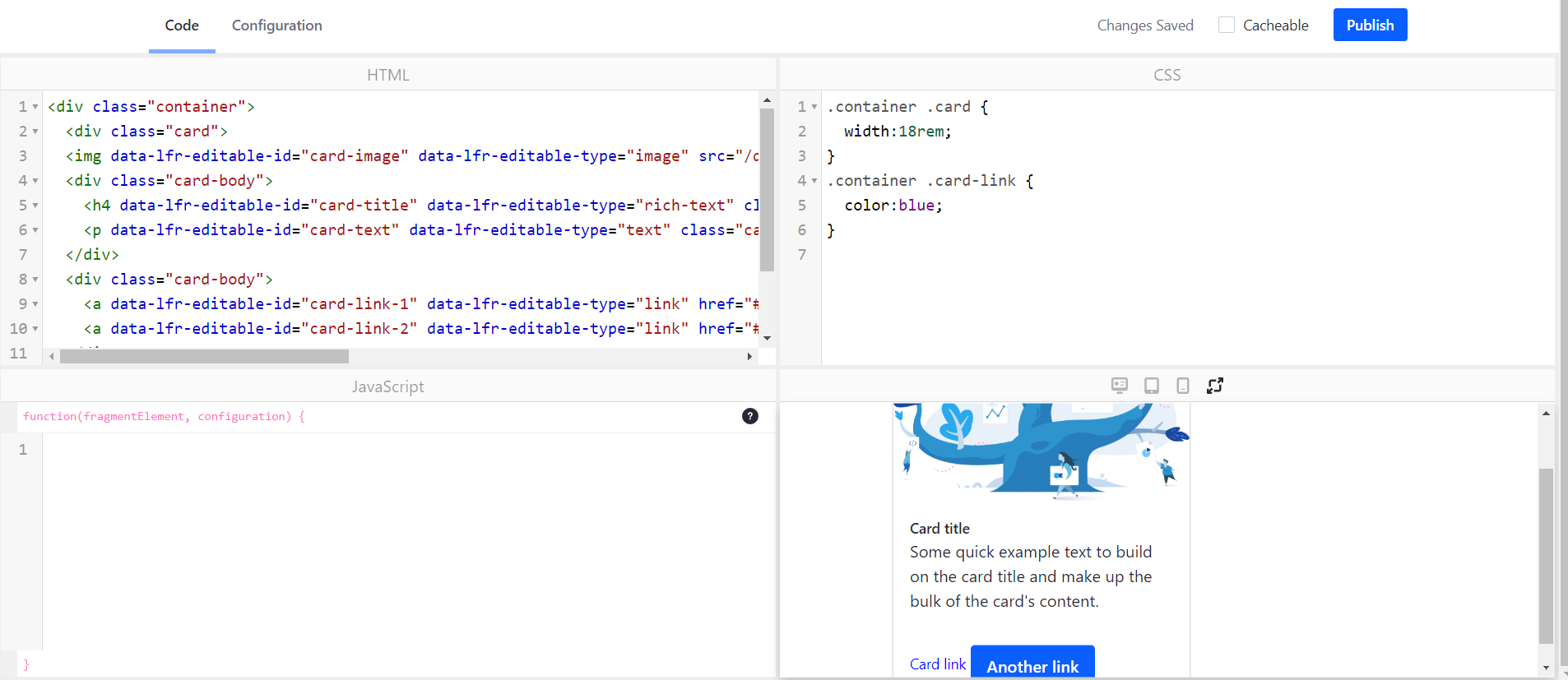Click the HTML editor scroll-right arrow
Image resolution: width=1568 pixels, height=680 pixels.
point(749,356)
